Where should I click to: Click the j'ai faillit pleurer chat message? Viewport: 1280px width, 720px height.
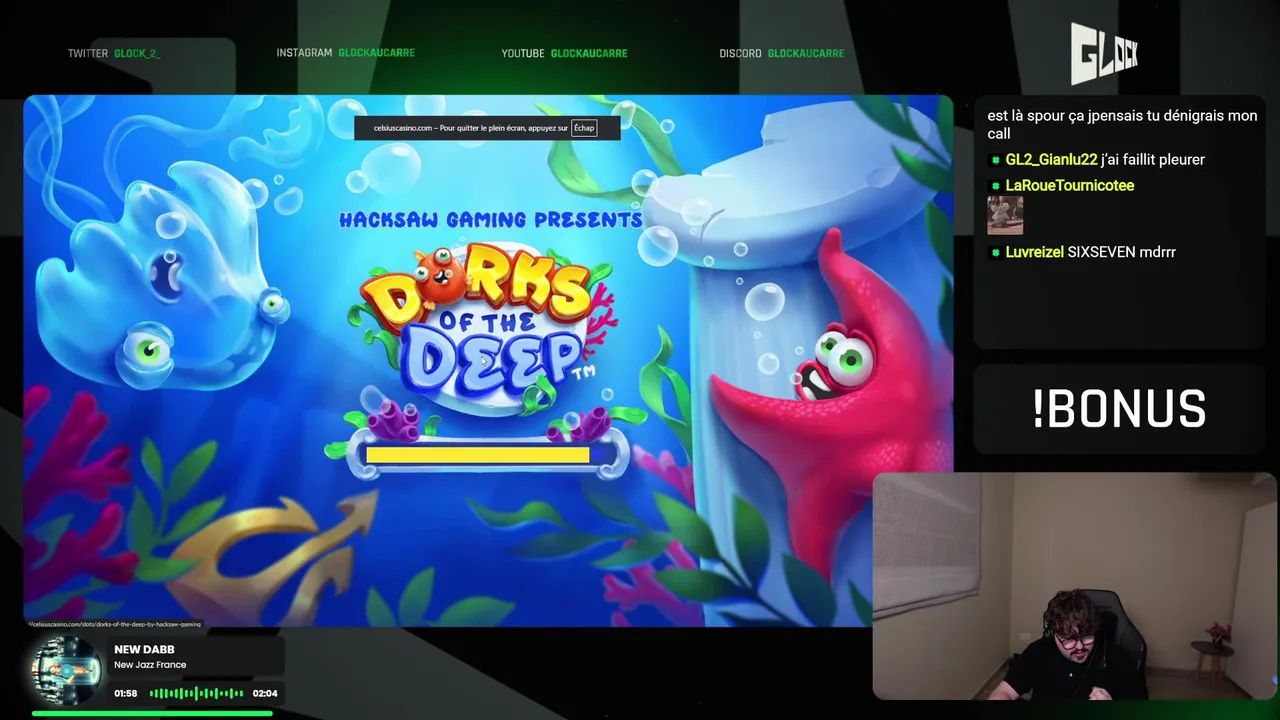coord(1153,160)
